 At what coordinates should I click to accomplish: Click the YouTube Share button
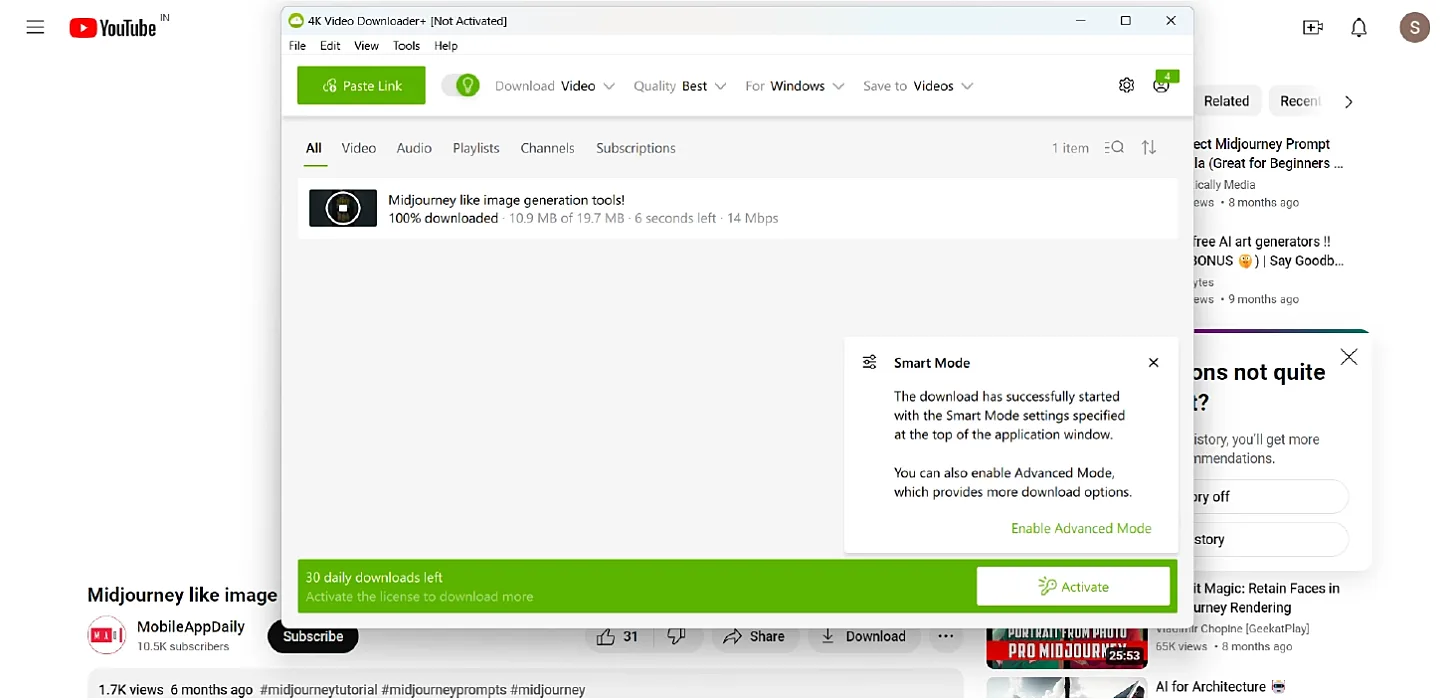(x=754, y=636)
